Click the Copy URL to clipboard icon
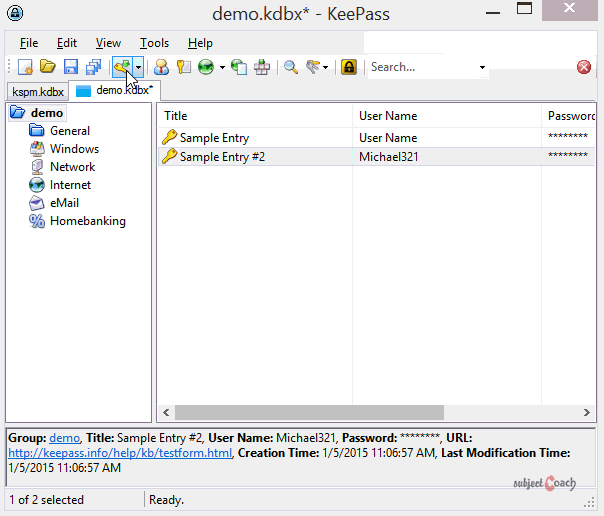The image size is (604, 516). [239, 67]
